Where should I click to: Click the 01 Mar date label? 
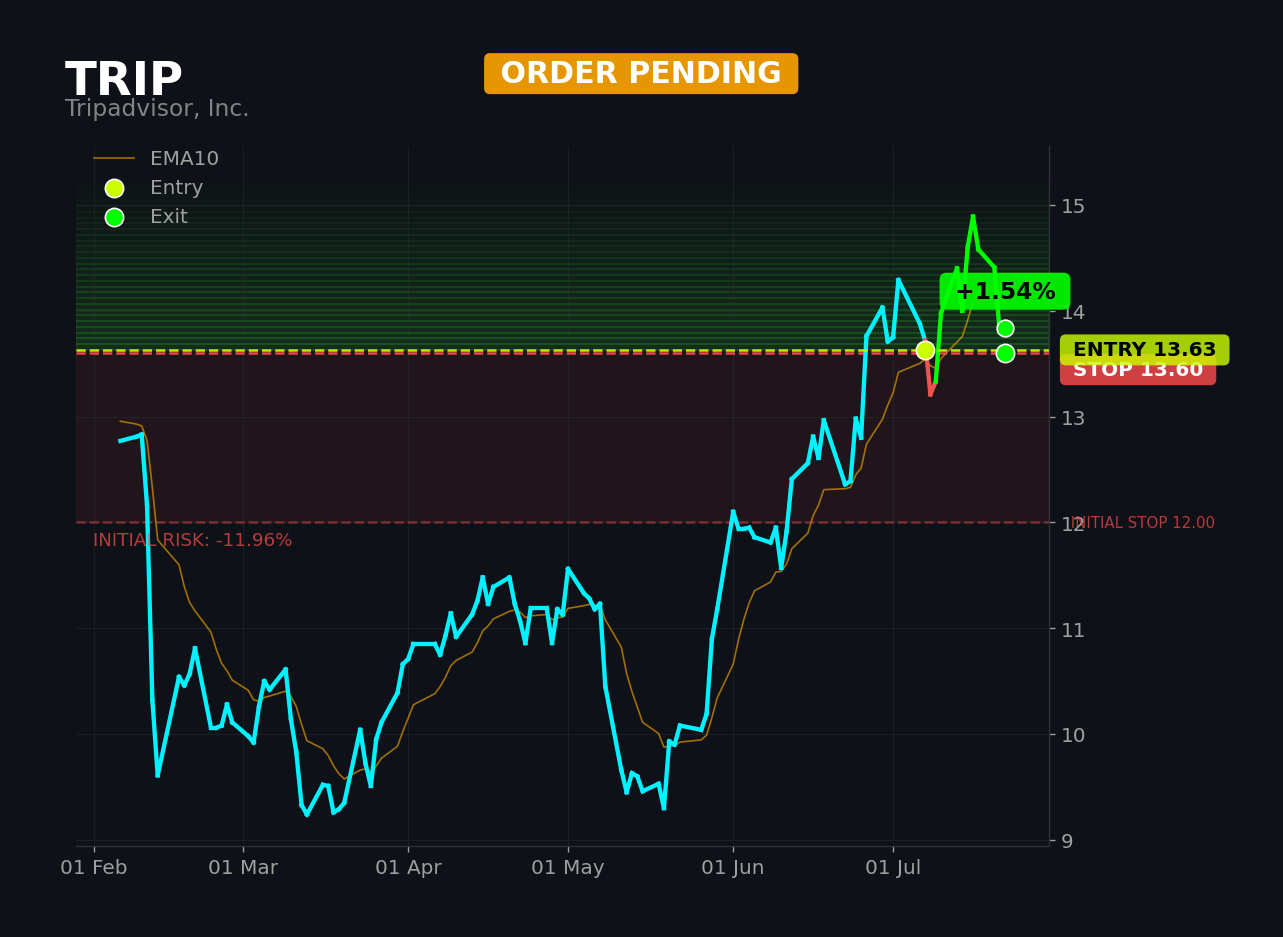pyautogui.click(x=243, y=868)
